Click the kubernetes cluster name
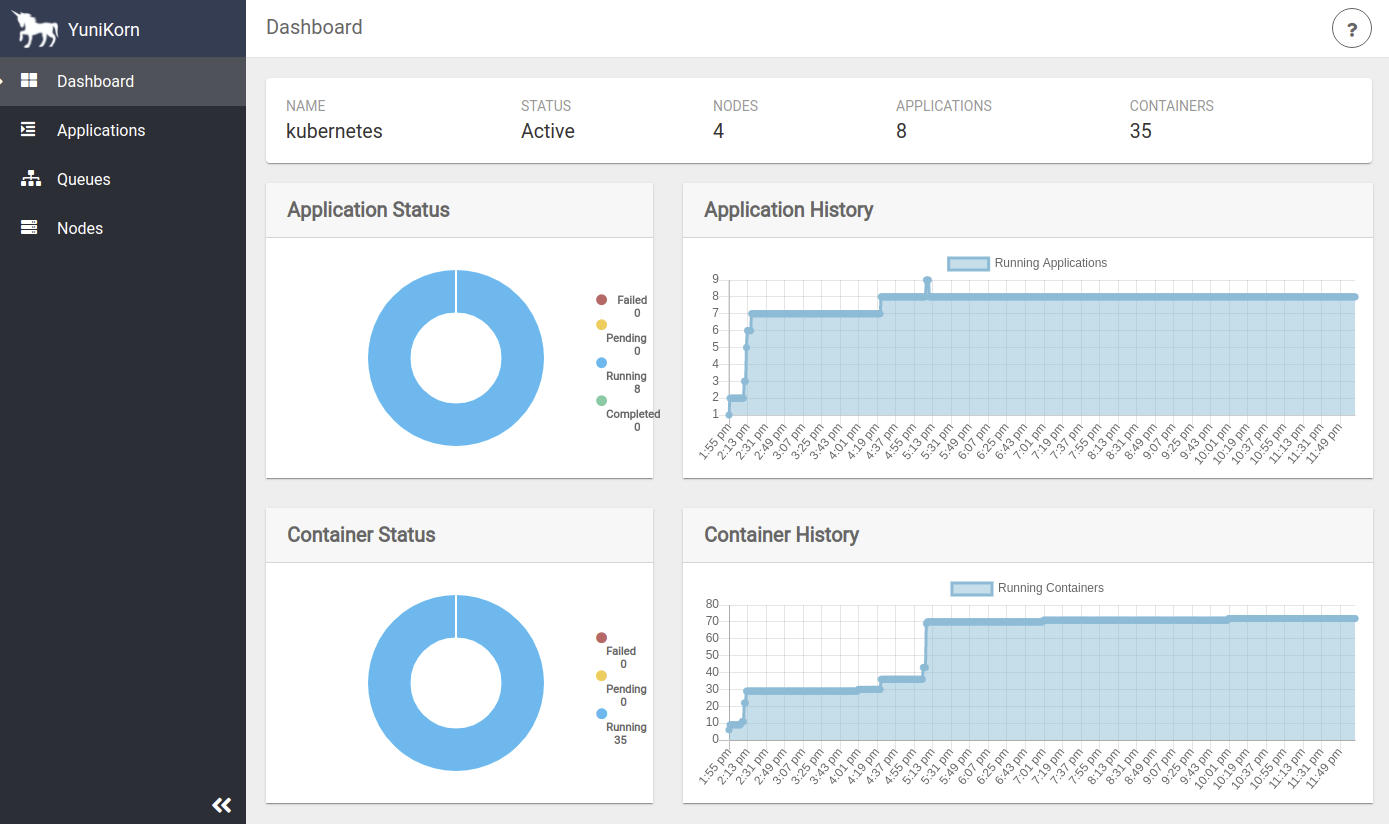This screenshot has height=824, width=1389. 334,131
